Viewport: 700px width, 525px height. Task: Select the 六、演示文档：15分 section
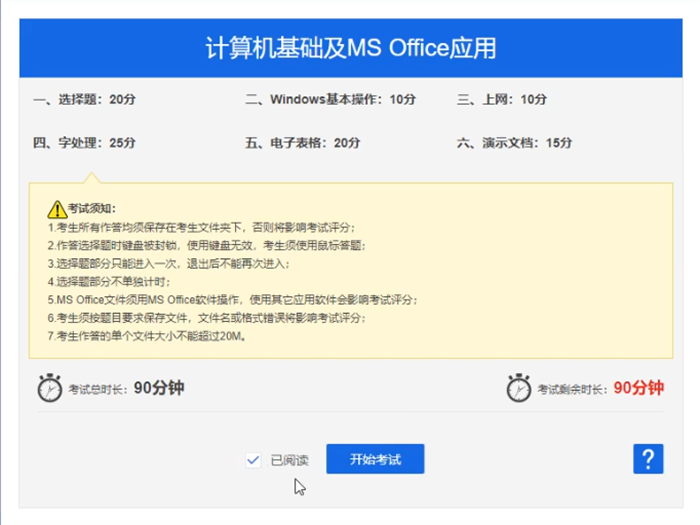[x=514, y=143]
